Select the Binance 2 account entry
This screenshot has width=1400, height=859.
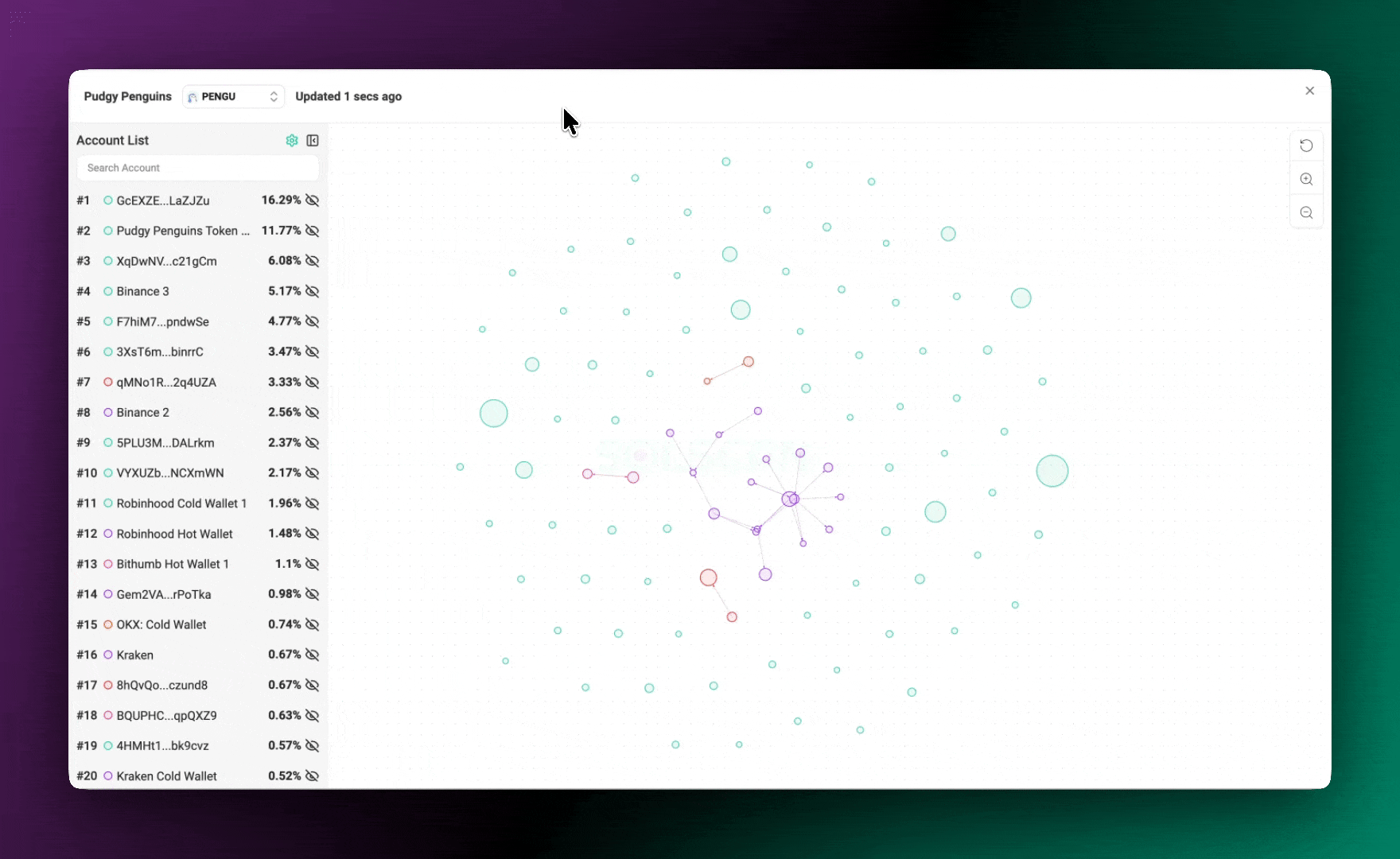click(143, 413)
